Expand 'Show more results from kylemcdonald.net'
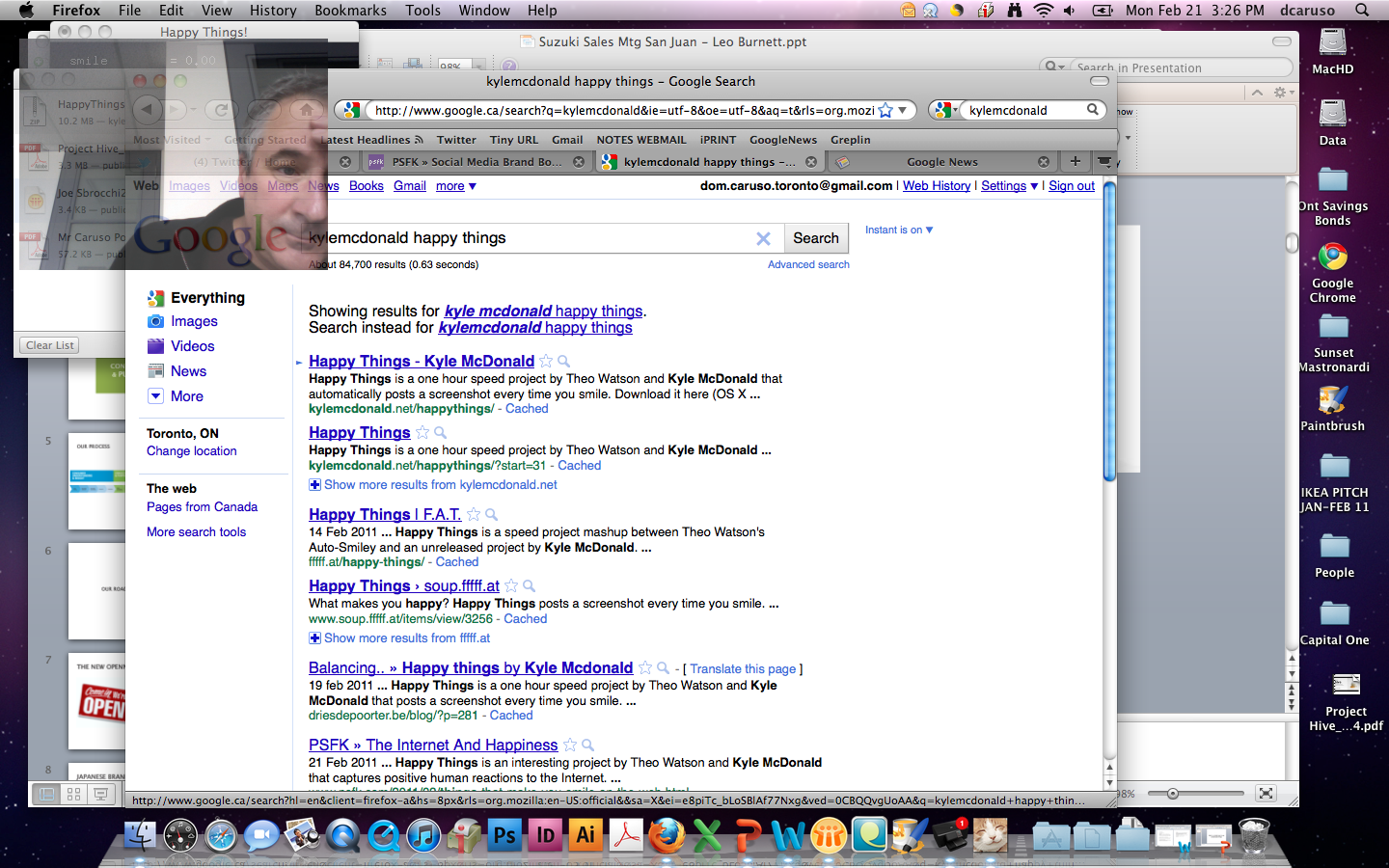The width and height of the screenshot is (1389, 868). coord(440,485)
